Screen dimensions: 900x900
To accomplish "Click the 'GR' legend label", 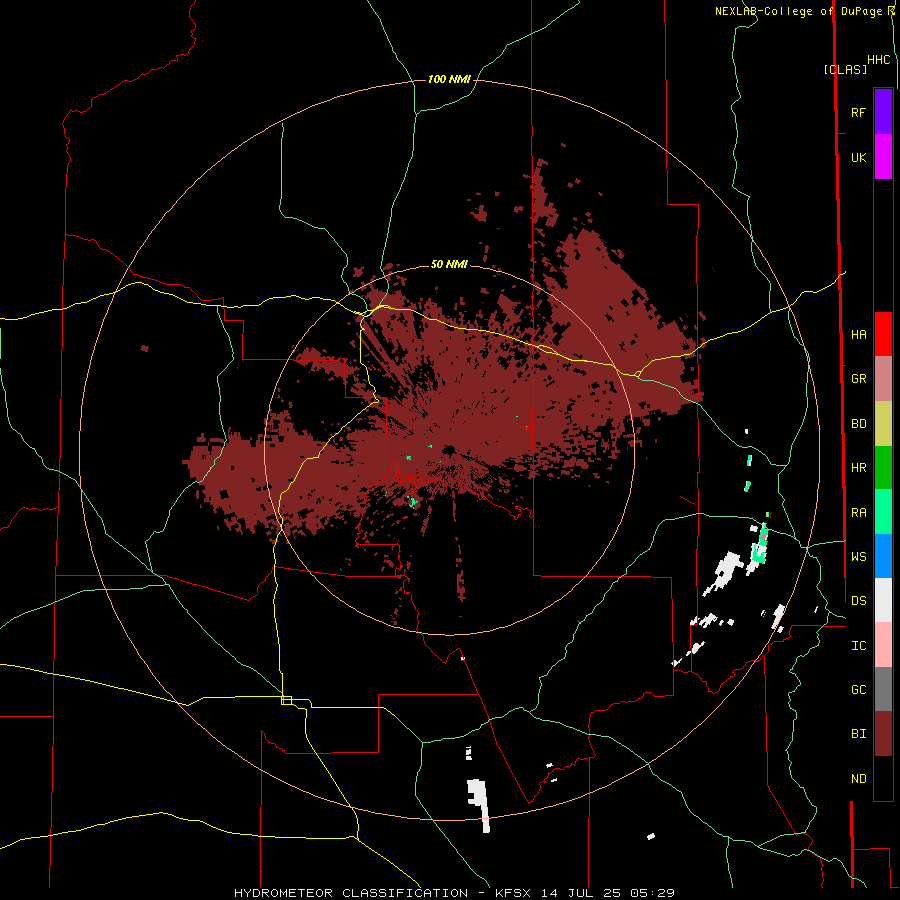I will click(x=858, y=379).
